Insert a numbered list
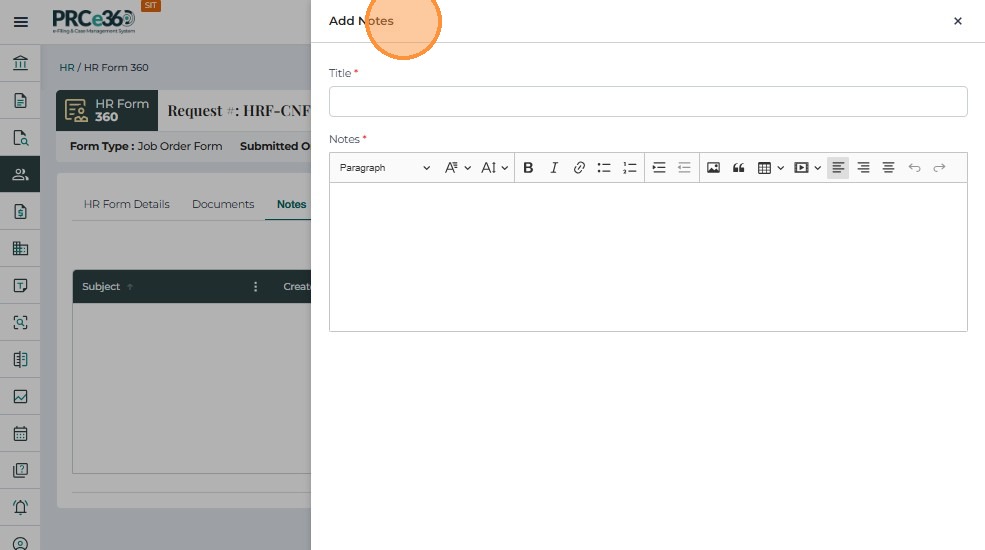This screenshot has width=985, height=550. tap(629, 168)
